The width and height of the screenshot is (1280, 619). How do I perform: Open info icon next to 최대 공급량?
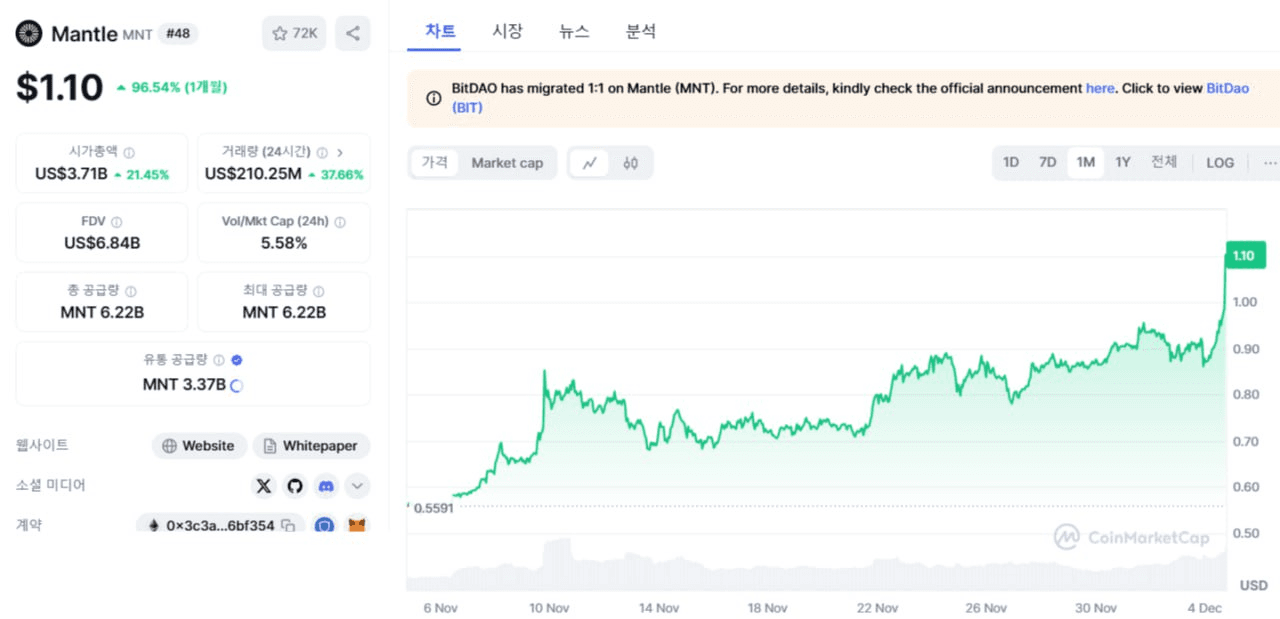point(318,291)
